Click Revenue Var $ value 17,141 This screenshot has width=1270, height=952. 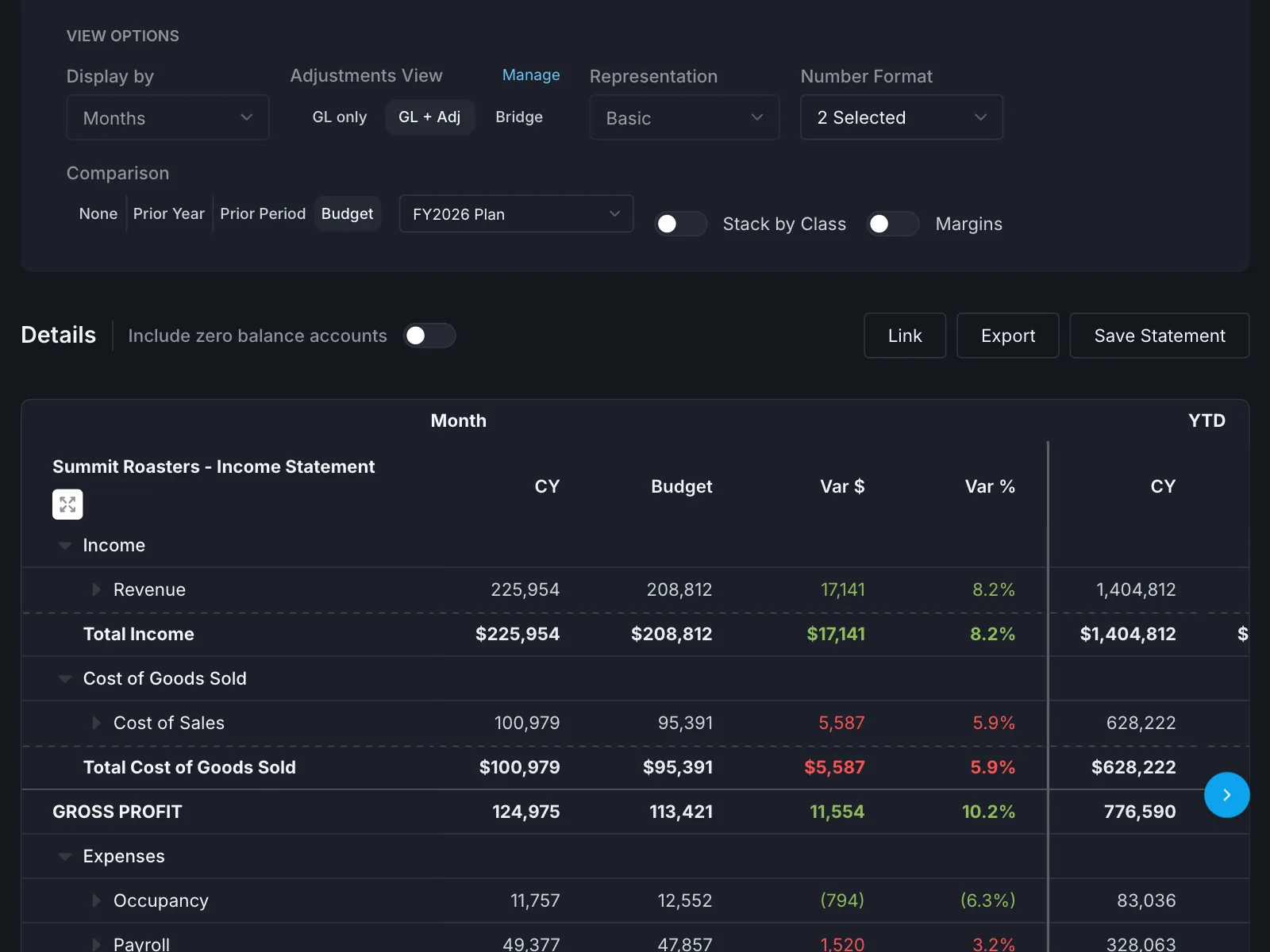(x=843, y=589)
